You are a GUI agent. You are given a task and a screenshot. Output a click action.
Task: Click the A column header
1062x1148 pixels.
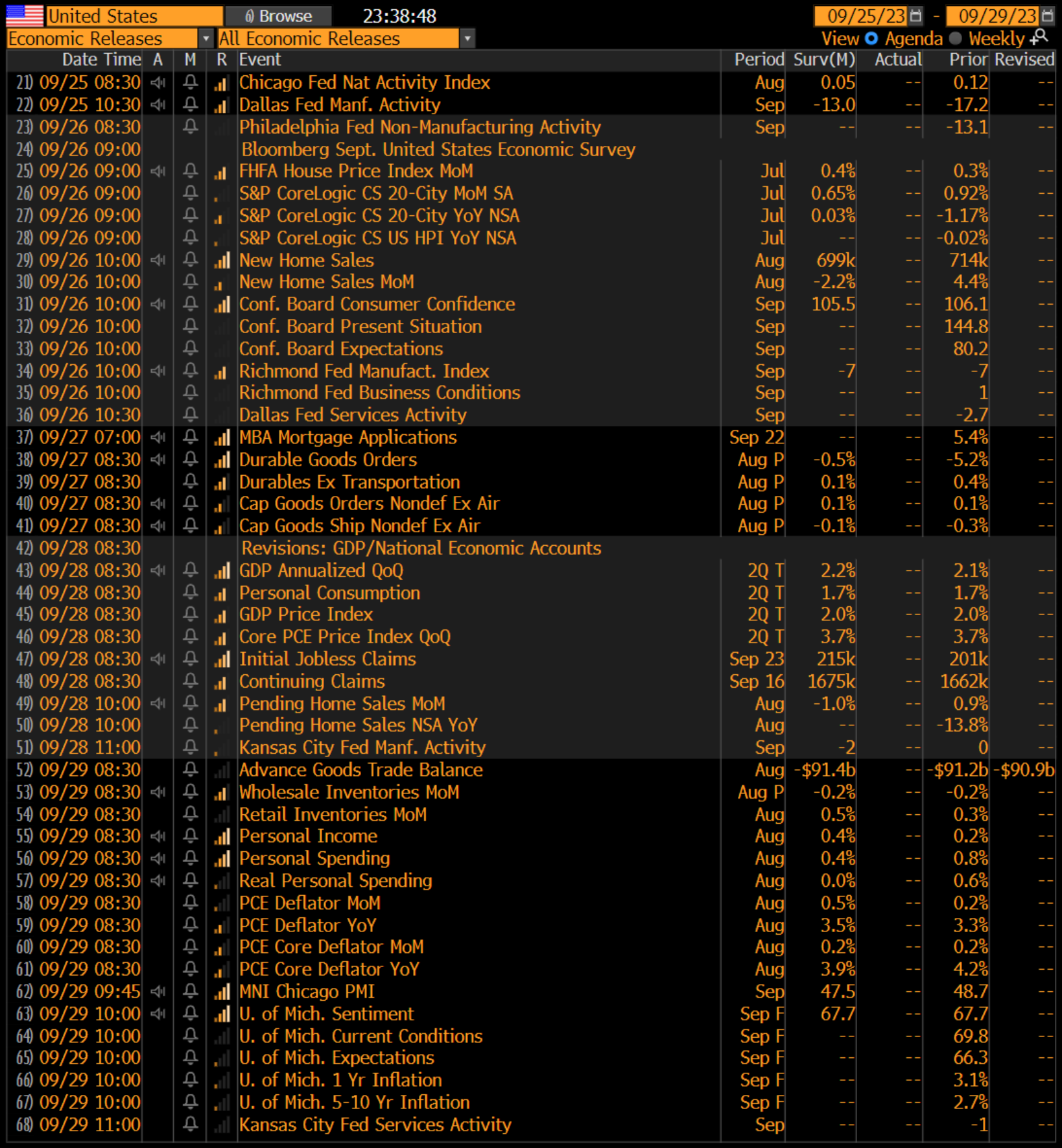click(158, 60)
